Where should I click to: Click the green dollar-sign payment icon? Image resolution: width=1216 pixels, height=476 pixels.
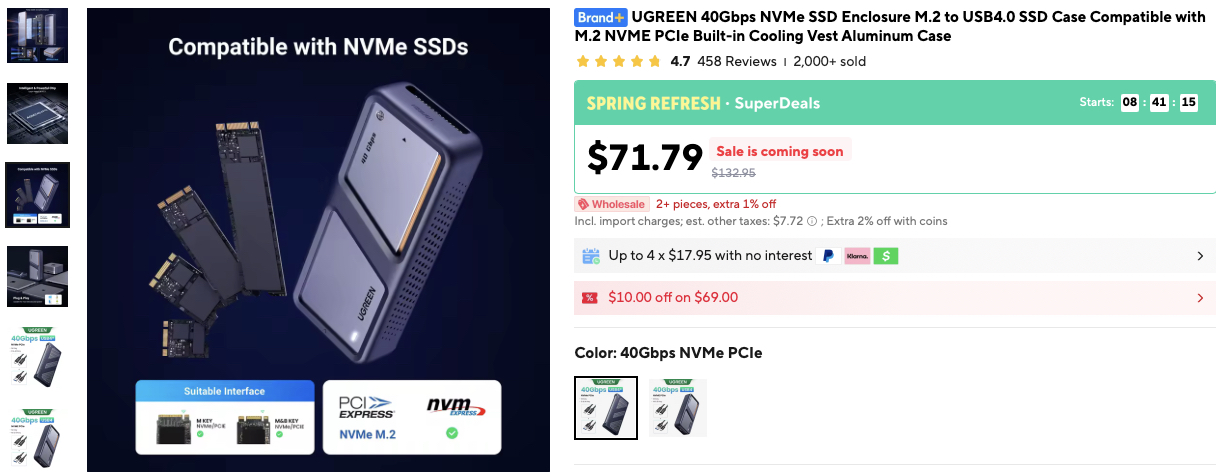pyautogui.click(x=885, y=256)
